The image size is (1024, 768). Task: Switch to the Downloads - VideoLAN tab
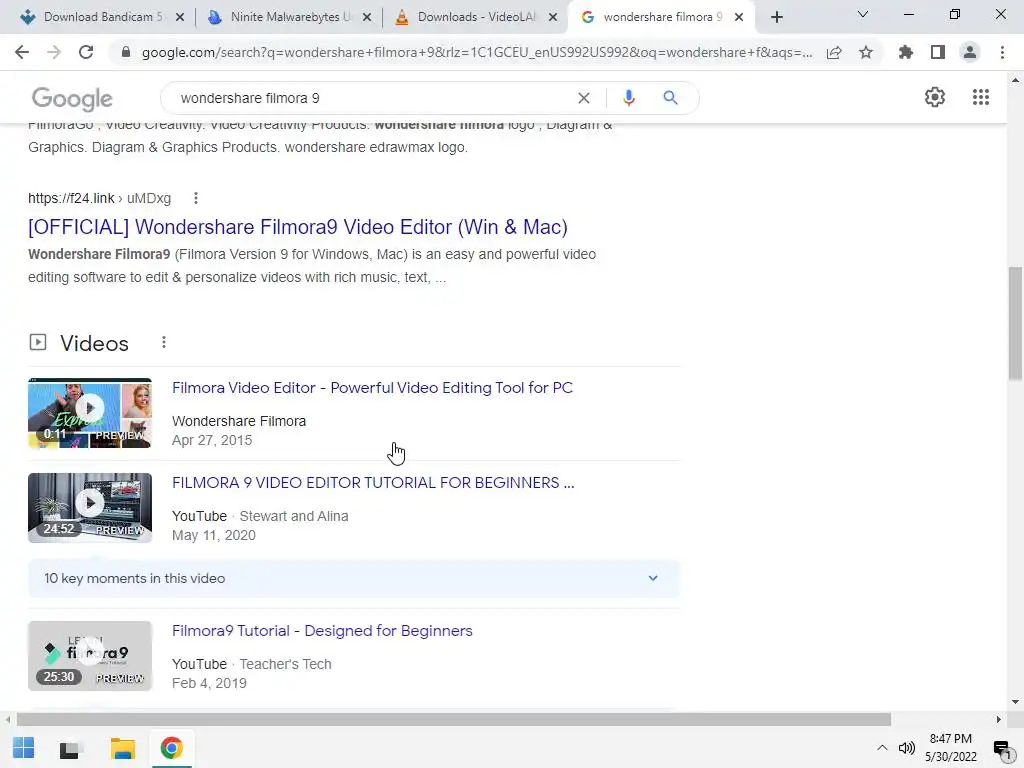coord(473,17)
